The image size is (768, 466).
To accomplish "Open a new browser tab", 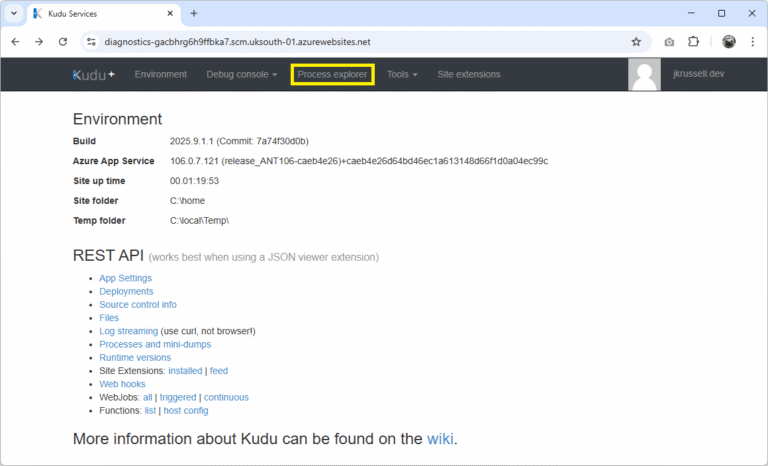I will point(194,14).
